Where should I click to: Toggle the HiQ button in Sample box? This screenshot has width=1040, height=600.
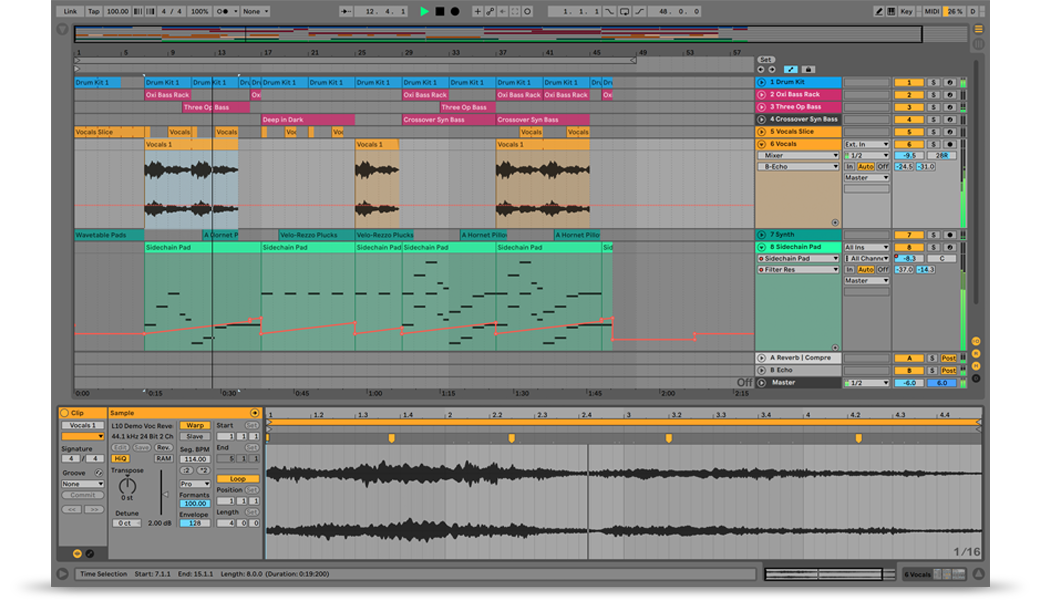coord(120,458)
